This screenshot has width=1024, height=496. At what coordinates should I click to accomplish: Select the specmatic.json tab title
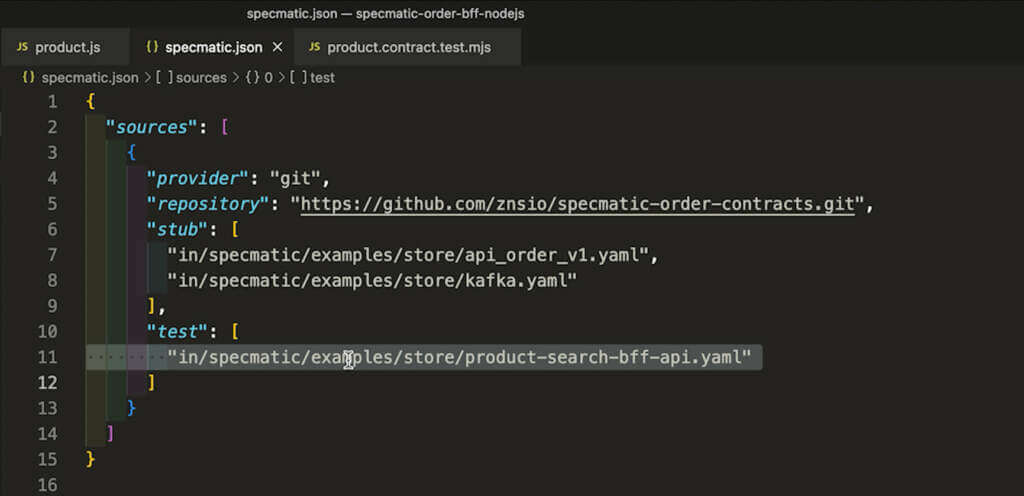(213, 47)
